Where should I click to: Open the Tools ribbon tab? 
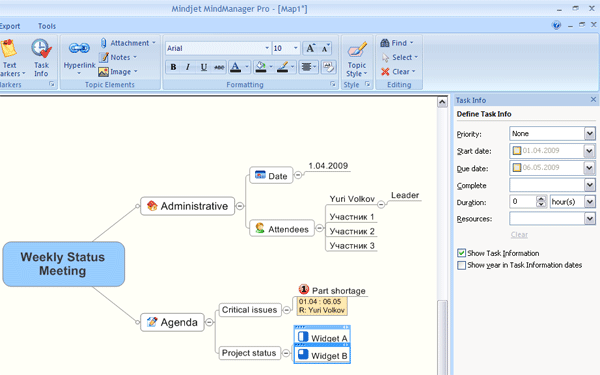pos(47,26)
